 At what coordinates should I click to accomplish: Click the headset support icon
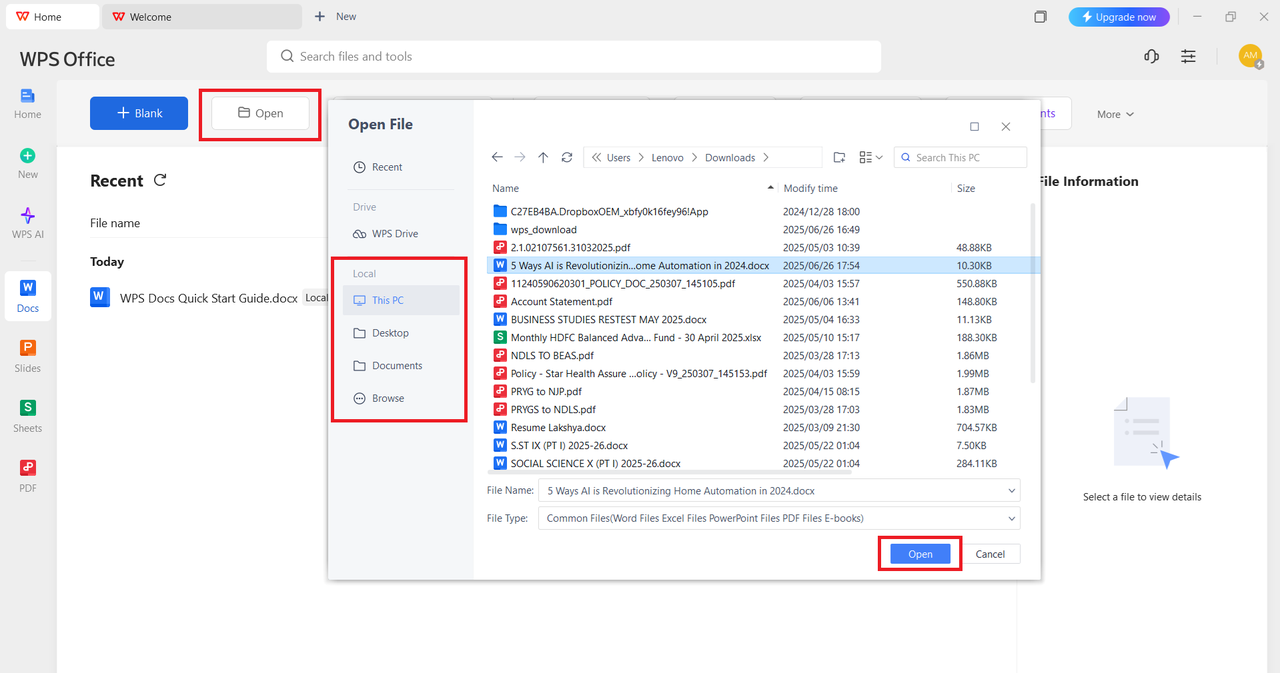1151,57
